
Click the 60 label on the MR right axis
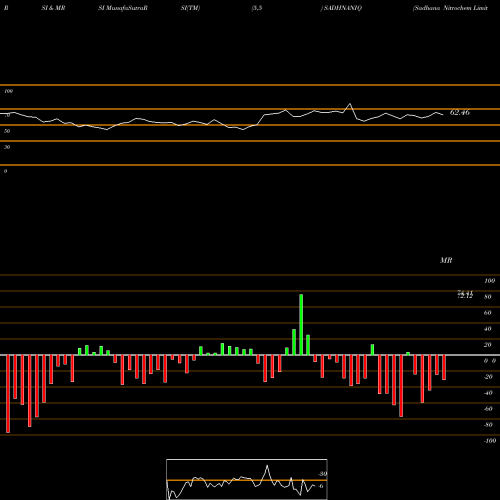coord(488,313)
